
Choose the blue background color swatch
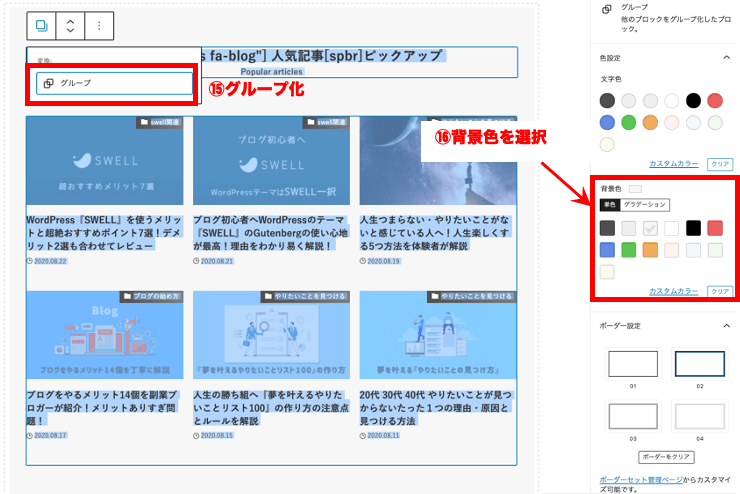pyautogui.click(x=607, y=250)
